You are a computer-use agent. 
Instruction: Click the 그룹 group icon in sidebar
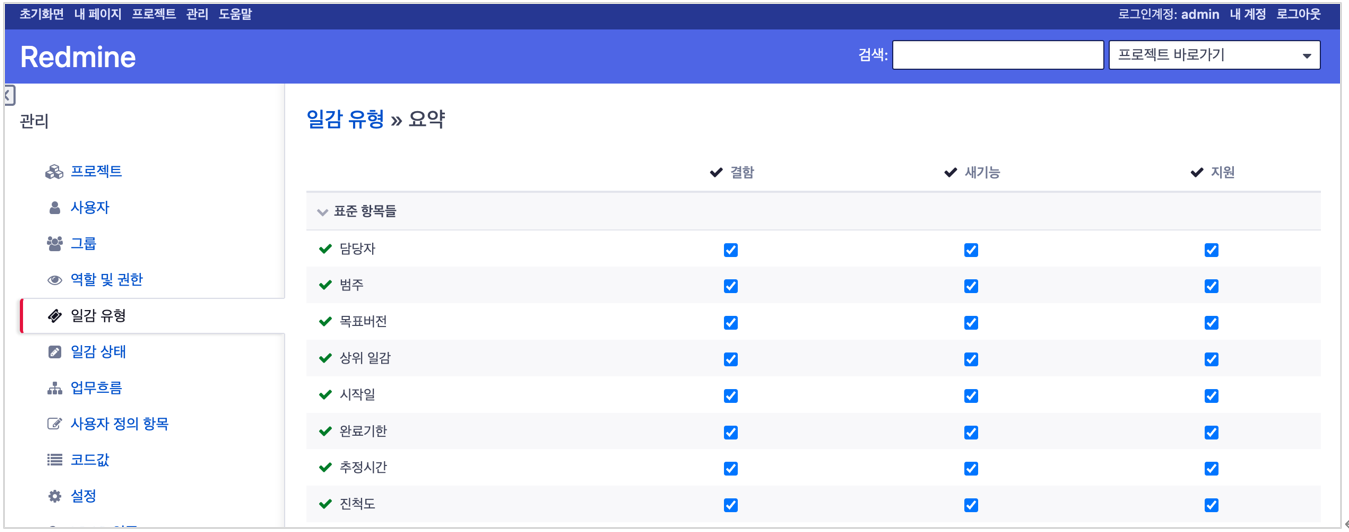tap(54, 244)
